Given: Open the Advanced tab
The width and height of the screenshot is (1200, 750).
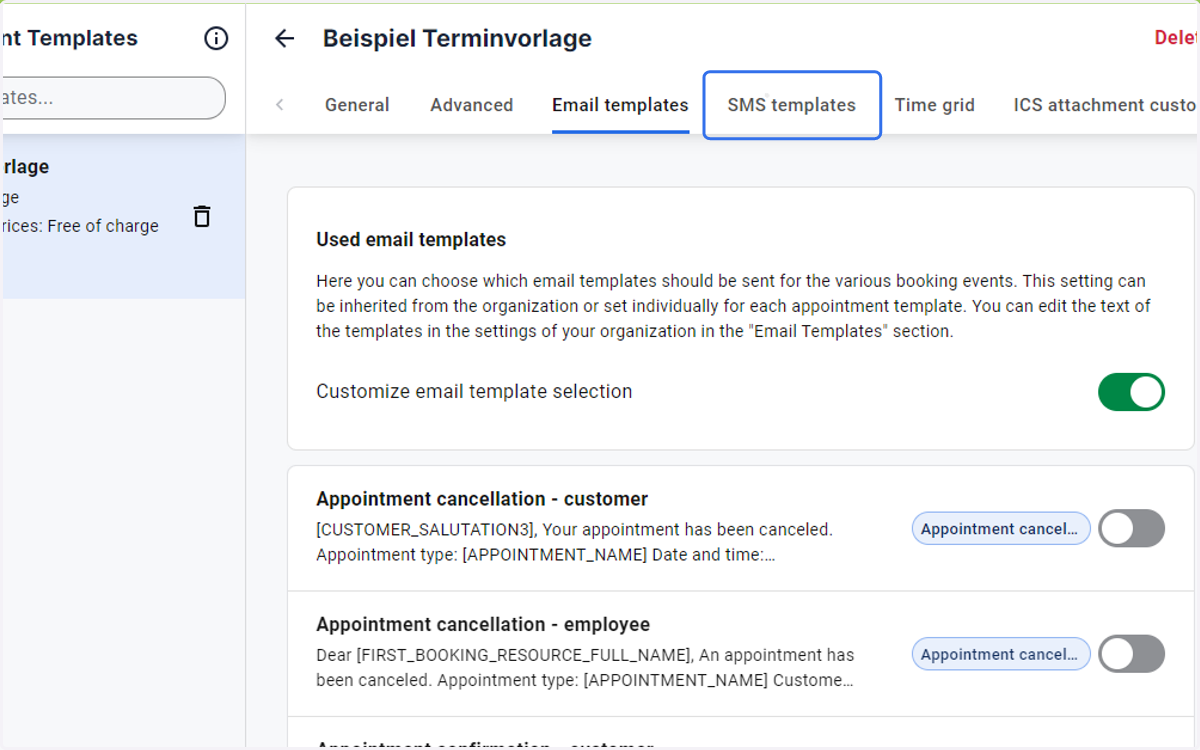Looking at the screenshot, I should coord(472,105).
